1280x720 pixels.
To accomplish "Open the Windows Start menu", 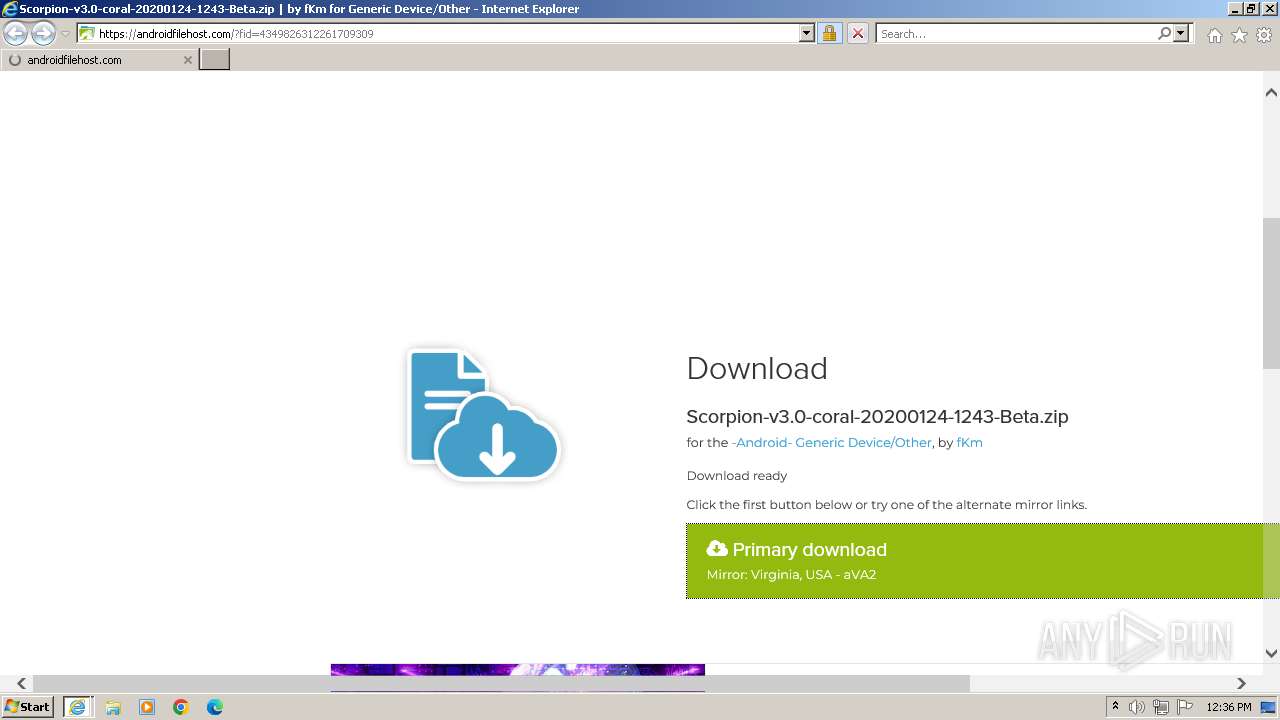I will [28, 707].
